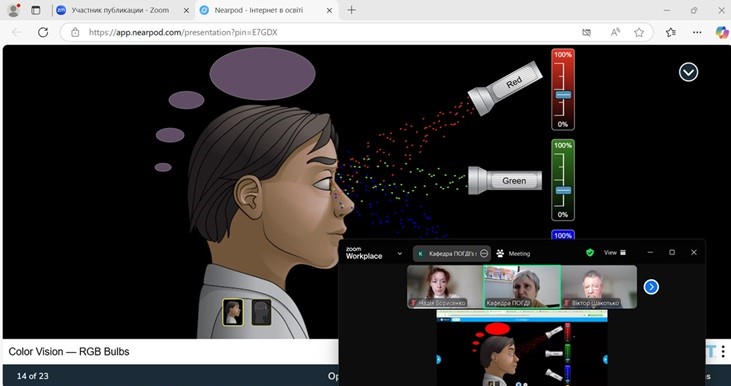731x386 pixels.
Task: Expand the circled down-chevron in presentation
Action: 688,72
